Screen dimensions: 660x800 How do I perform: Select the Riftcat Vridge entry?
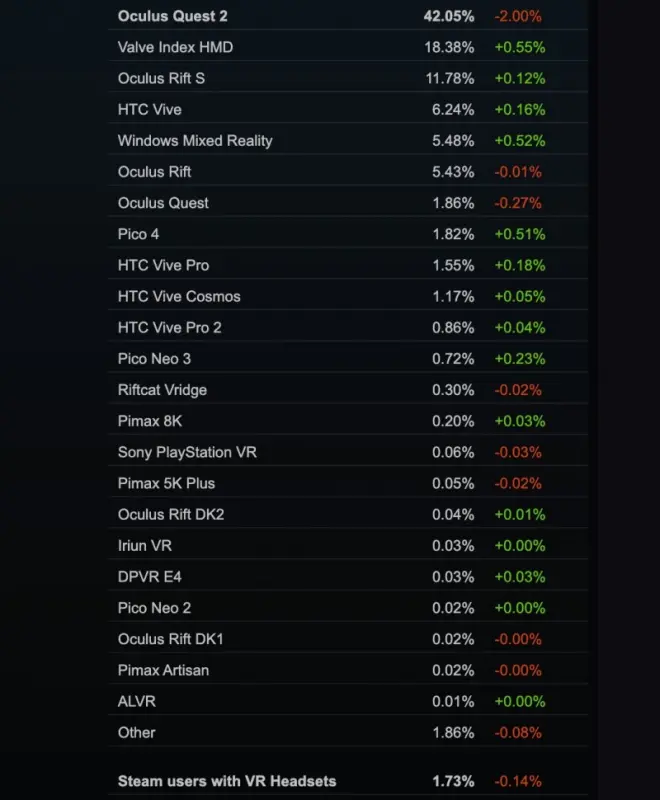(162, 389)
